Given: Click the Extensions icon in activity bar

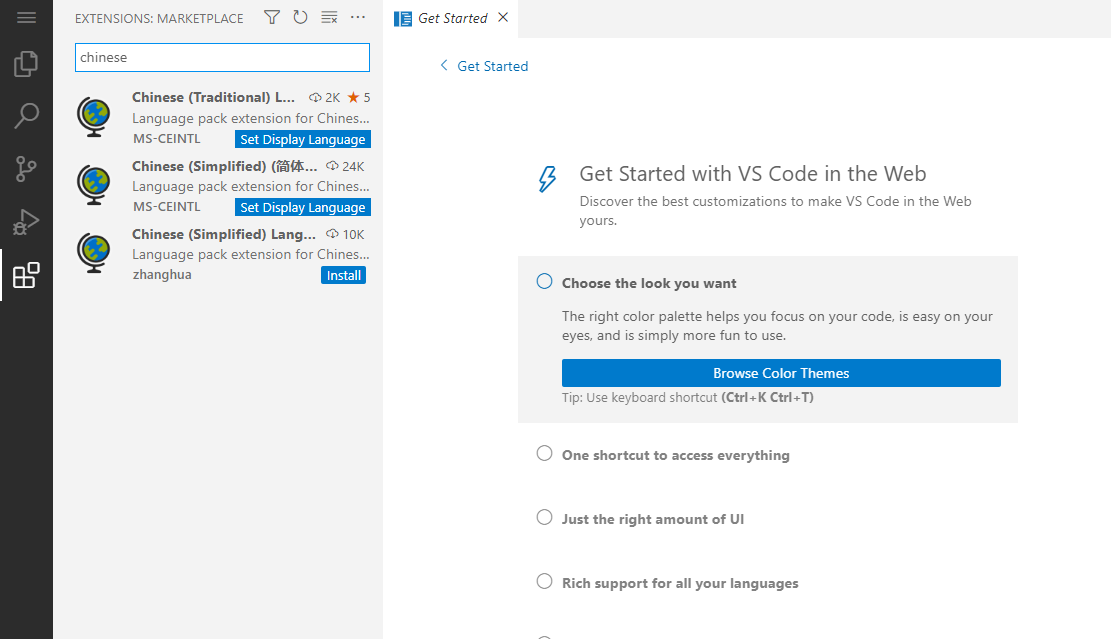Looking at the screenshot, I should point(26,275).
